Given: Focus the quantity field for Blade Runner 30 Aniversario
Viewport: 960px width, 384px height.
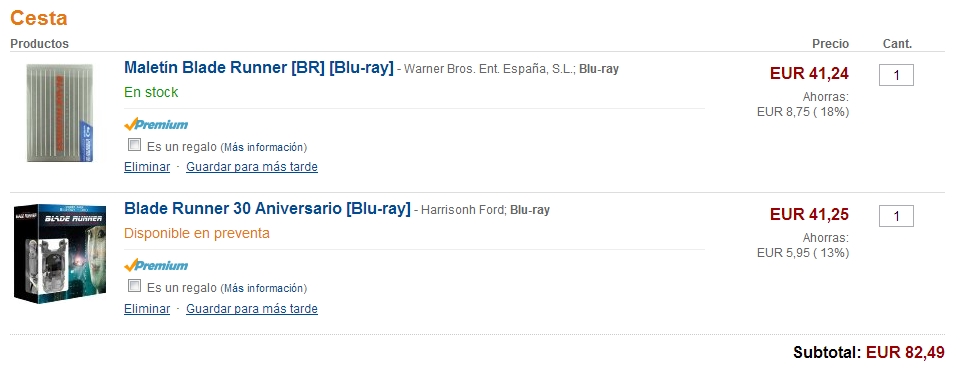Looking at the screenshot, I should click(896, 216).
